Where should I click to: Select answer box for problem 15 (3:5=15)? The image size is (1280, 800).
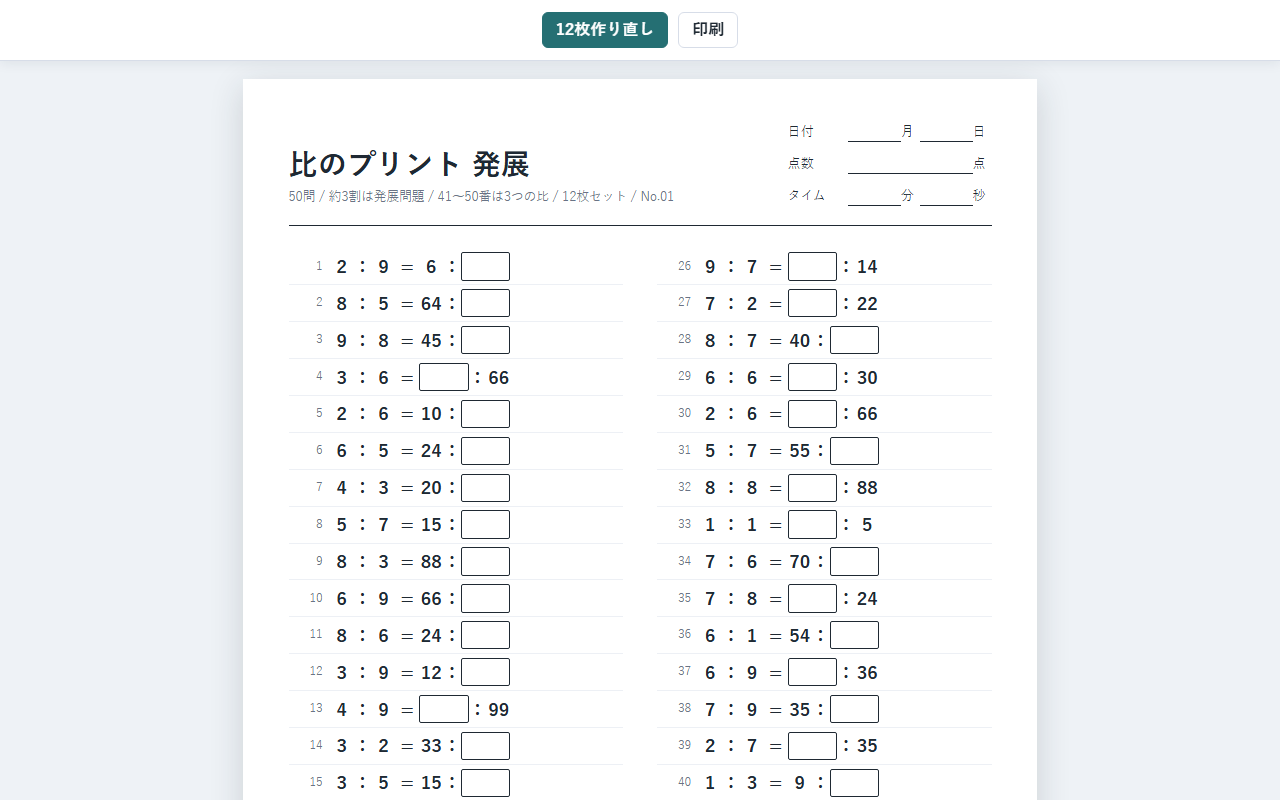tap(485, 783)
